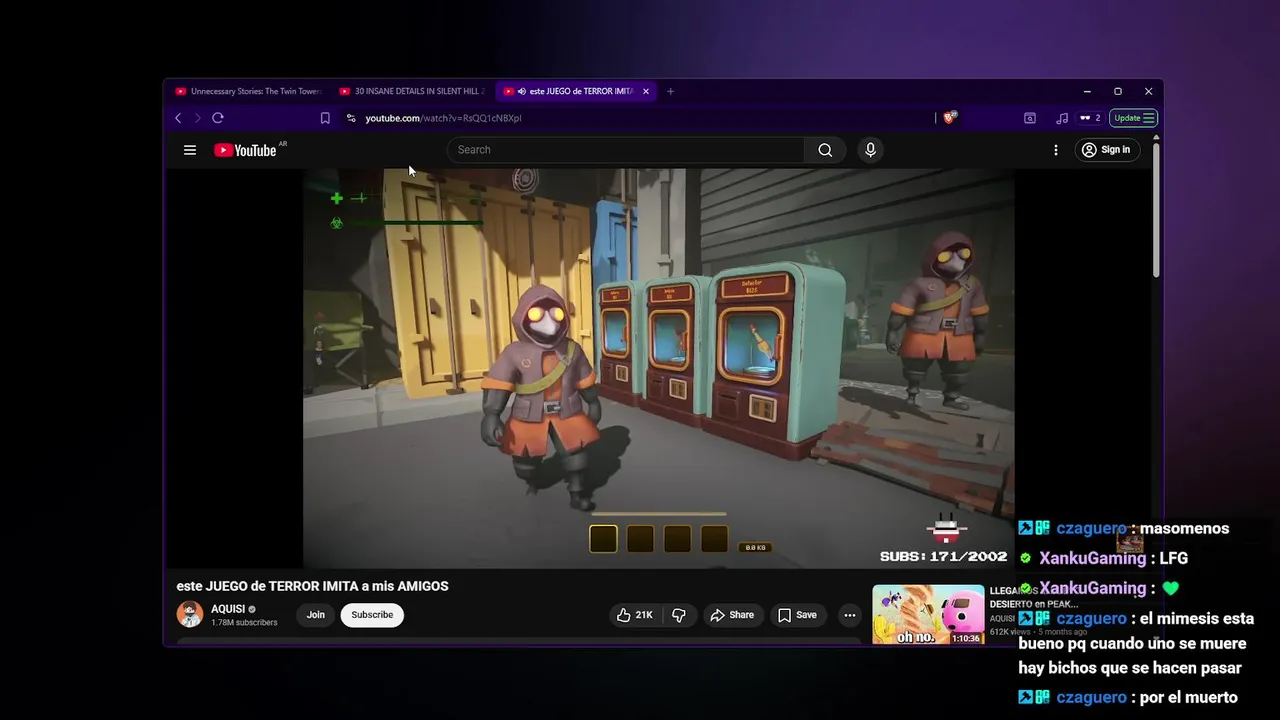Like the video with 21K thumbs up

point(635,615)
